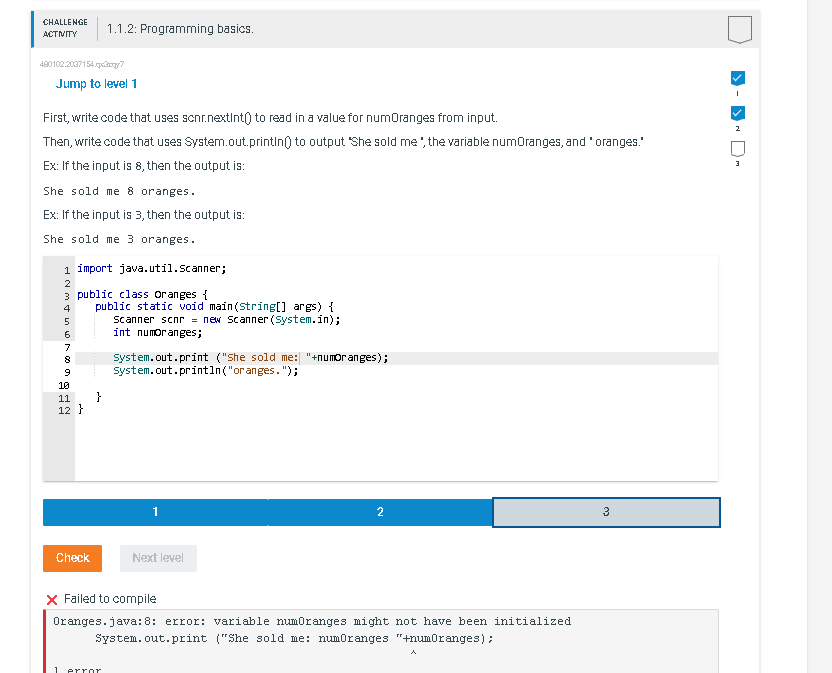Click the title 1.1.2 Programming basics
This screenshot has height=673, width=832.
click(x=185, y=29)
